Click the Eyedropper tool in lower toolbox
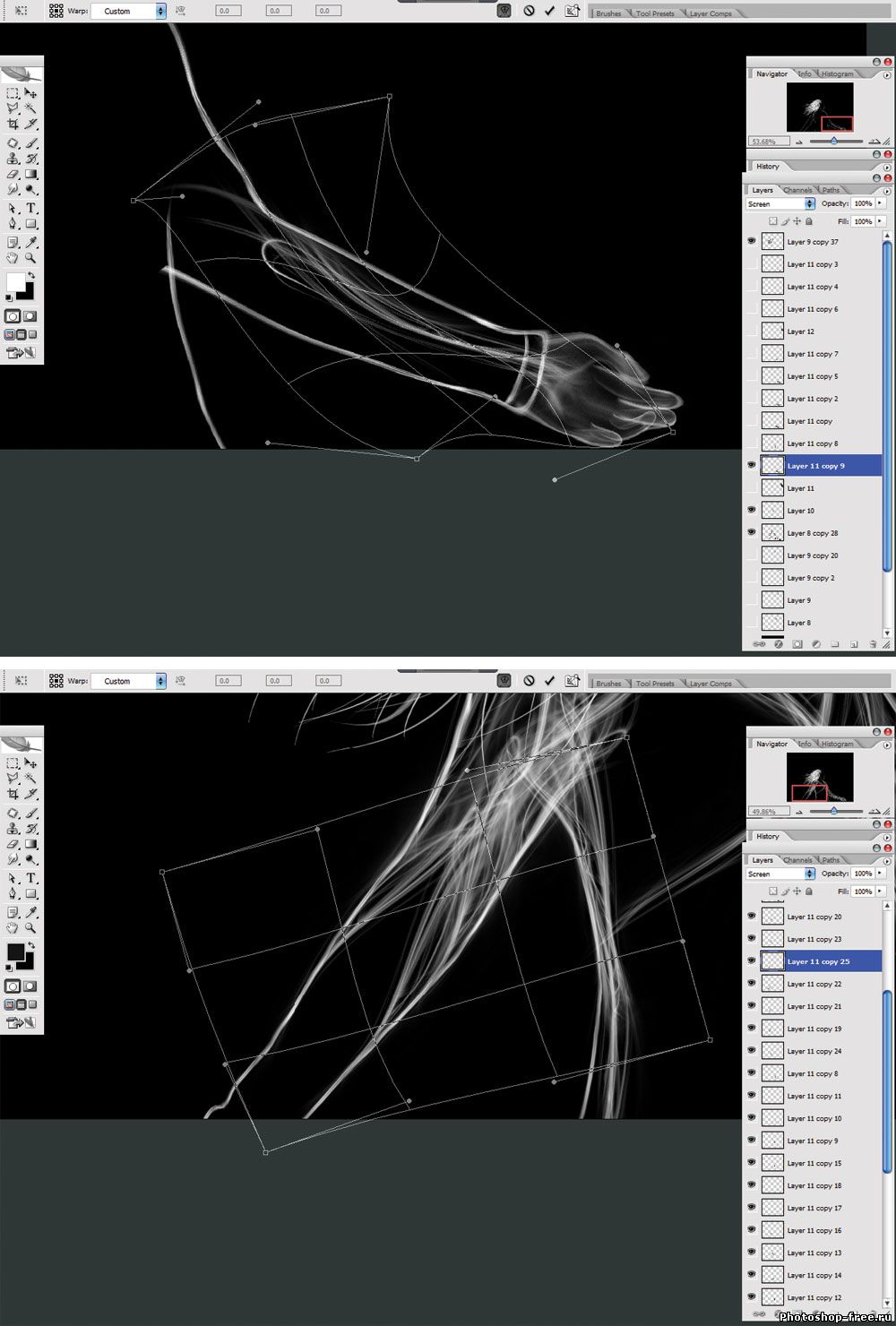The width and height of the screenshot is (896, 1326). click(30, 912)
